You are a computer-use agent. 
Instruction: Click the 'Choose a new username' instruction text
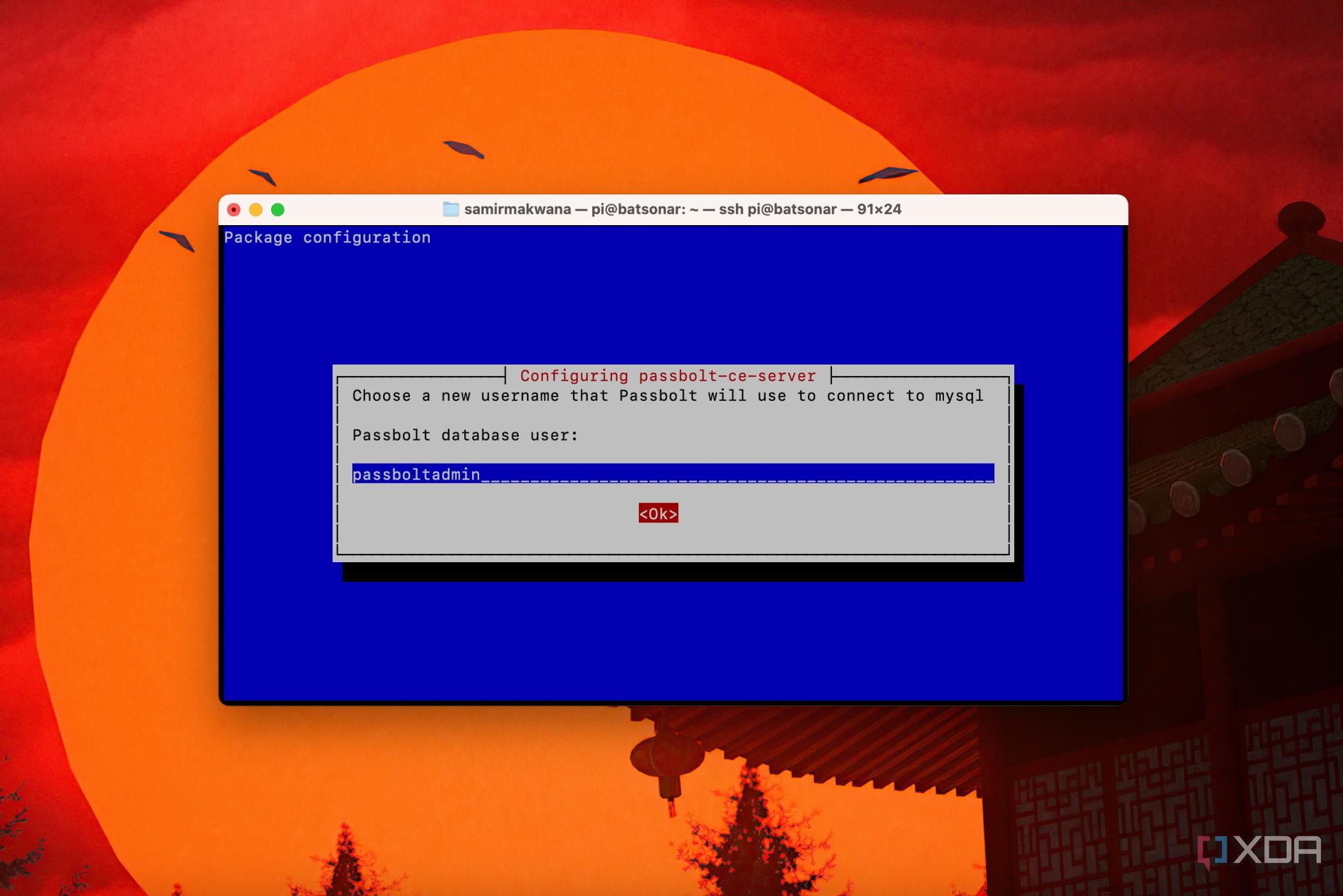point(668,395)
